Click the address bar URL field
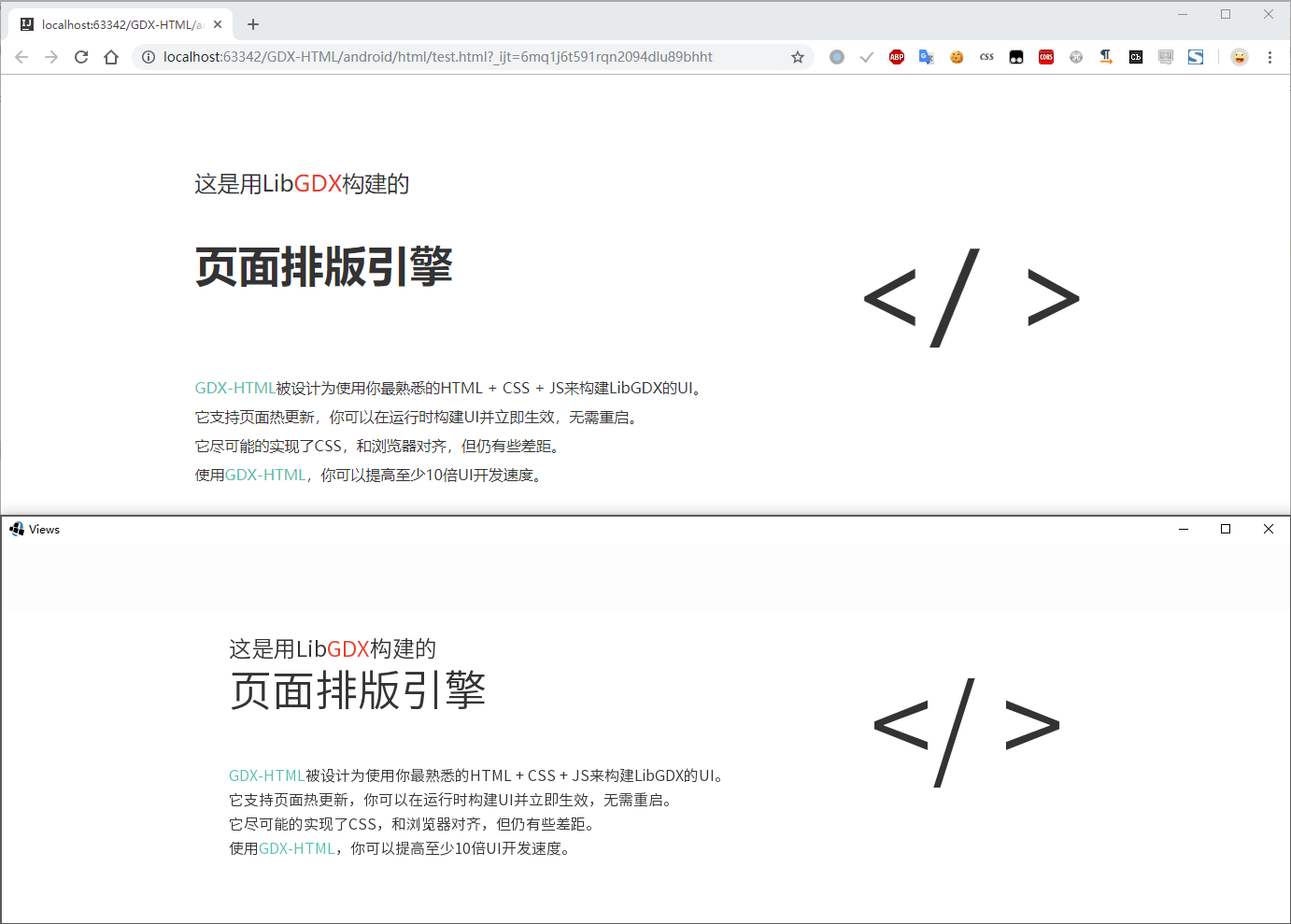The image size is (1291, 924). point(467,57)
